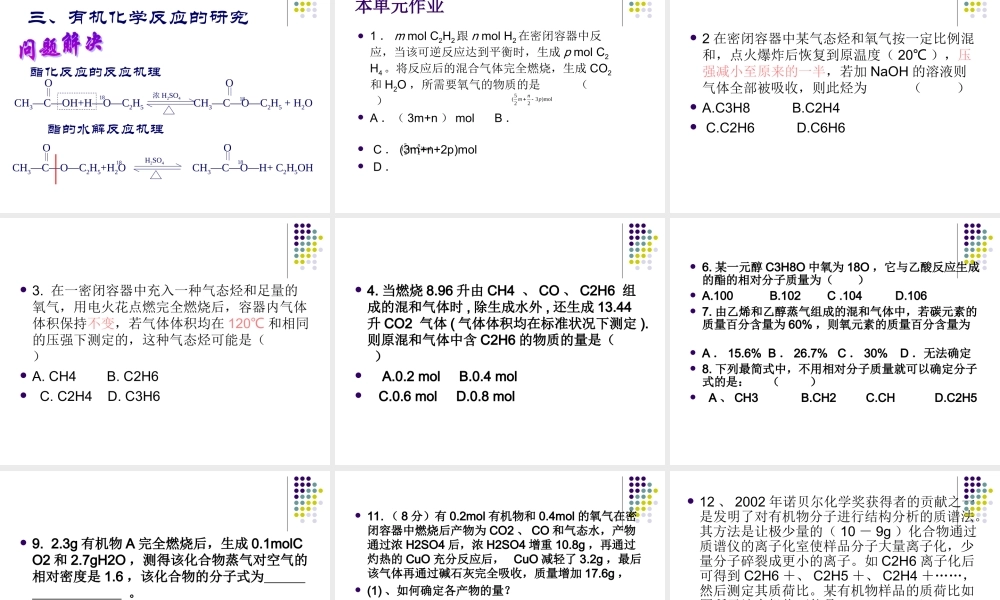The width and height of the screenshot is (1000, 600).
Task: Click red text 压强减小至原来的一半
Action: pyautogui.click(x=836, y=63)
